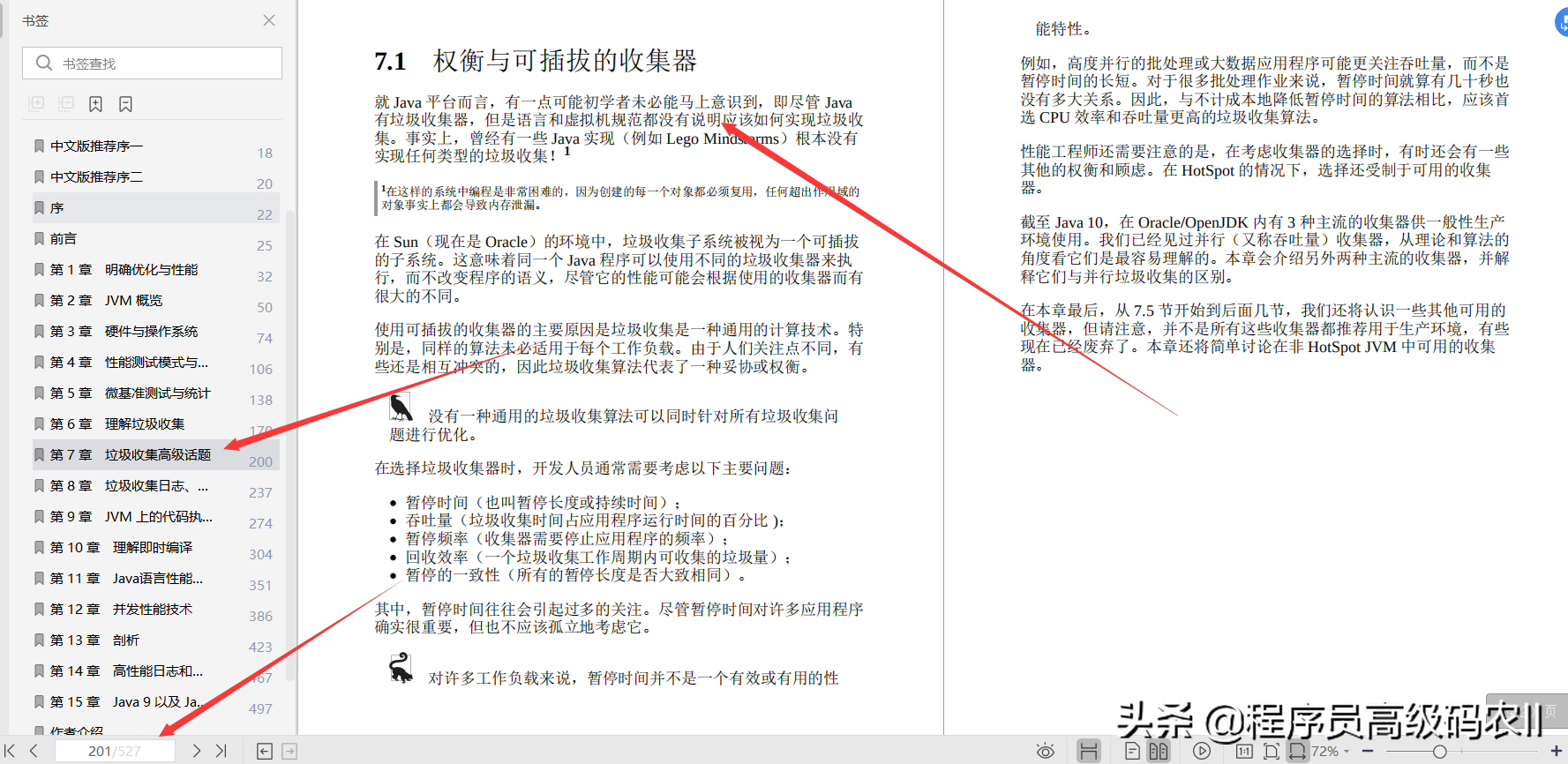Open 第 14 章 高性能日志 bookmark

[155, 670]
